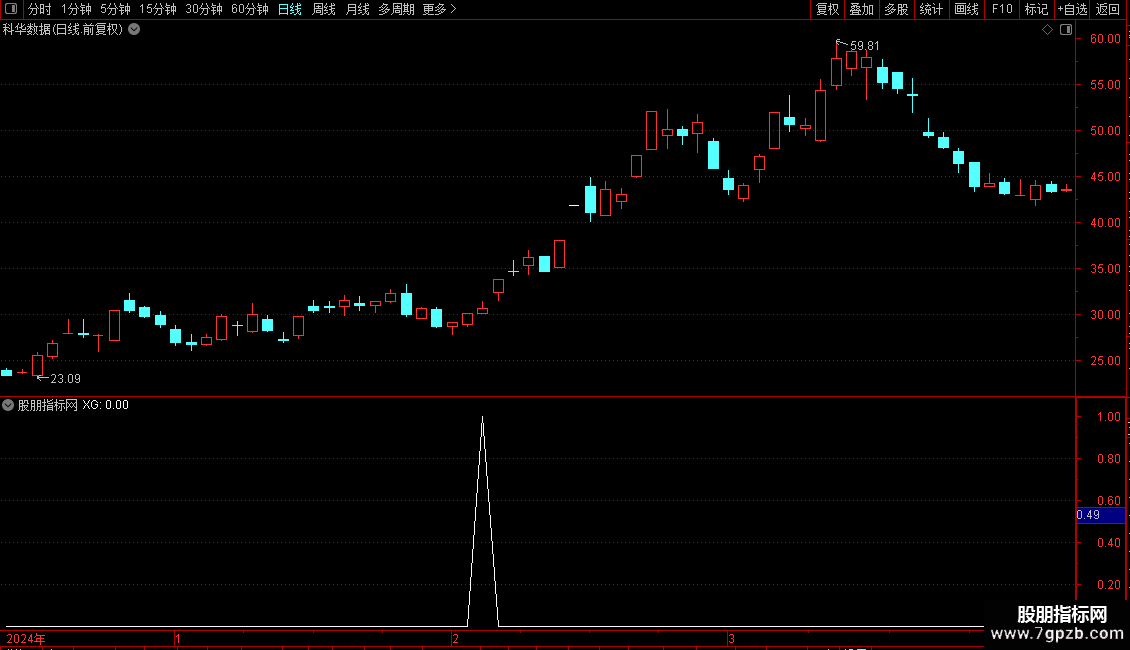The height and width of the screenshot is (650, 1130).
Task: Select the 30分钟 period tab
Action: click(203, 9)
